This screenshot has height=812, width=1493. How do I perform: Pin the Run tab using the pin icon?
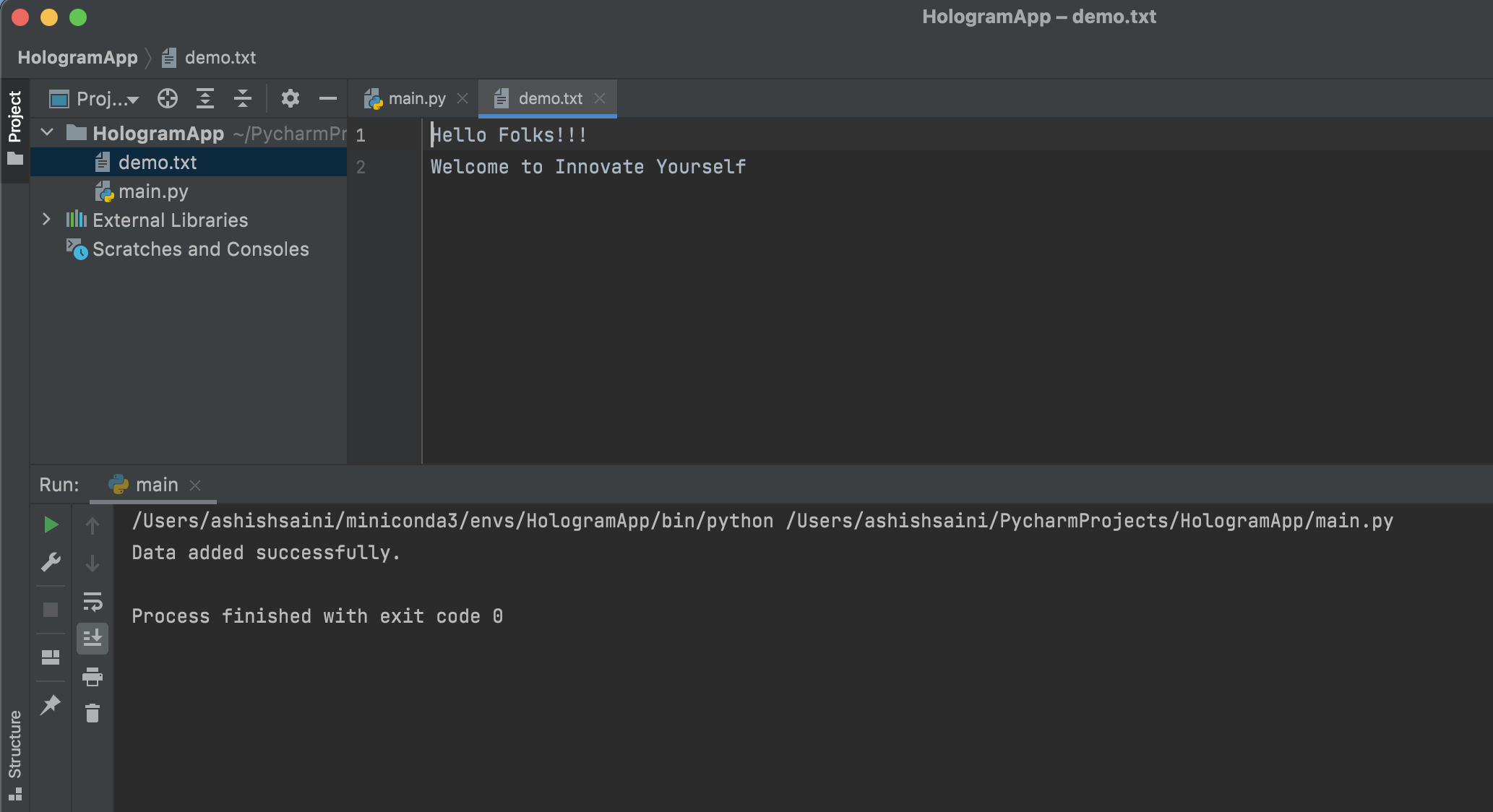(51, 704)
